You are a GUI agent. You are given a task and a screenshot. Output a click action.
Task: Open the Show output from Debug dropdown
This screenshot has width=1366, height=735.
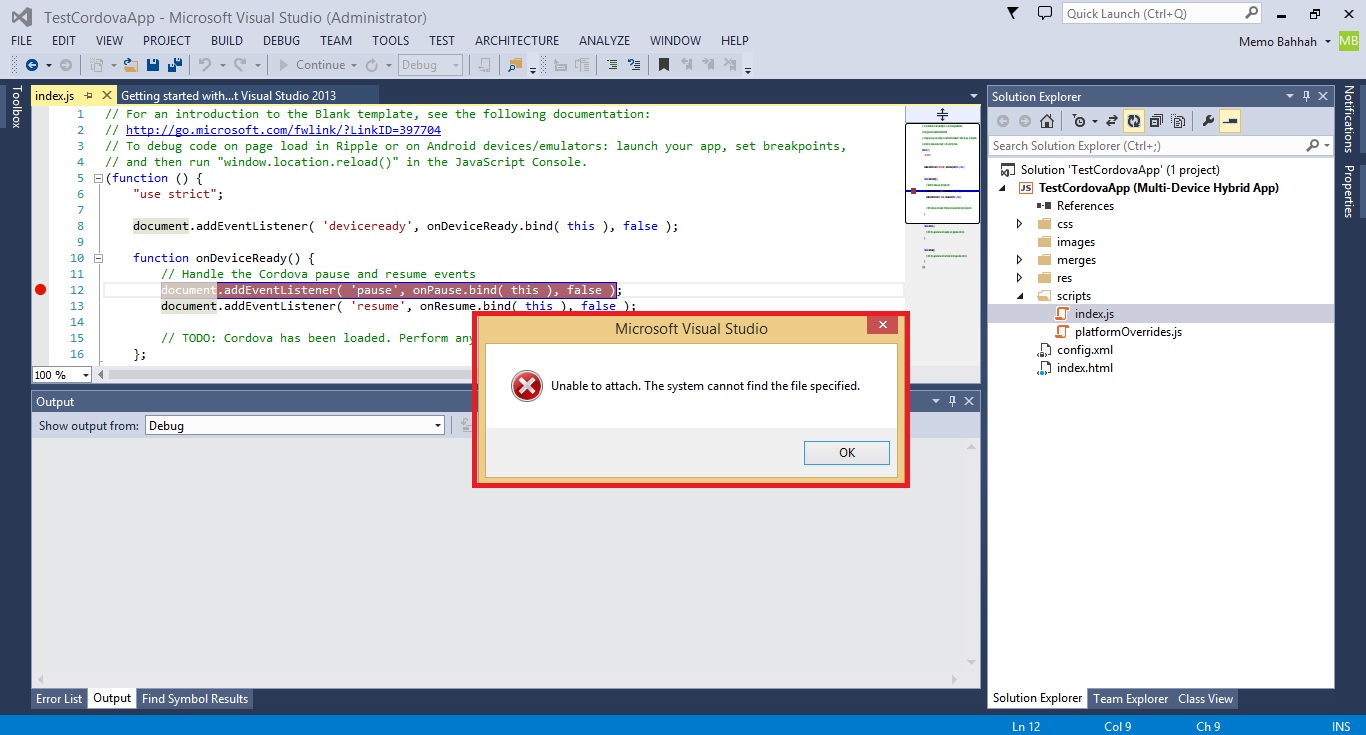(438, 426)
